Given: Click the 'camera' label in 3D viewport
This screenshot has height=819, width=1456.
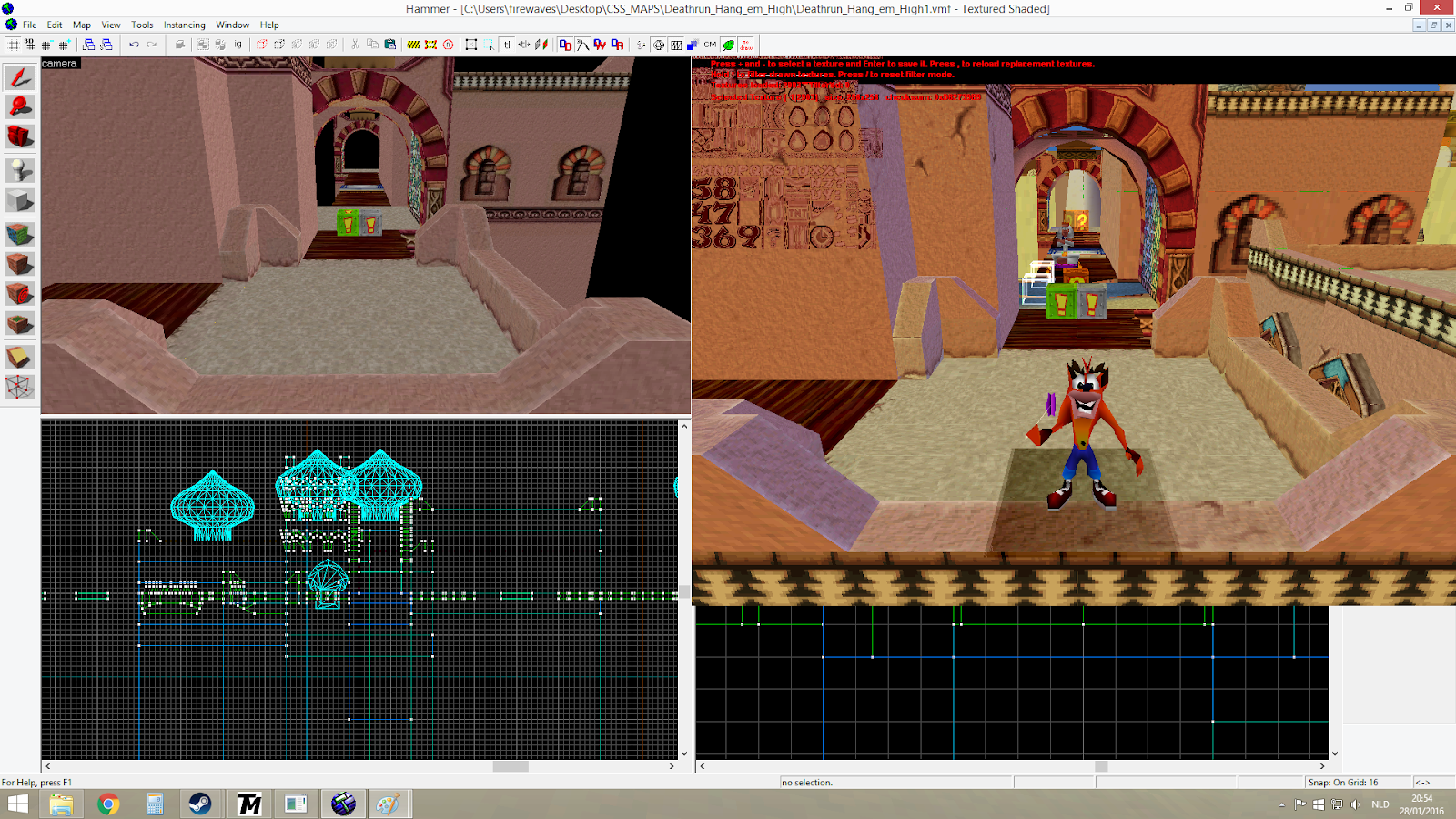Looking at the screenshot, I should (x=60, y=64).
